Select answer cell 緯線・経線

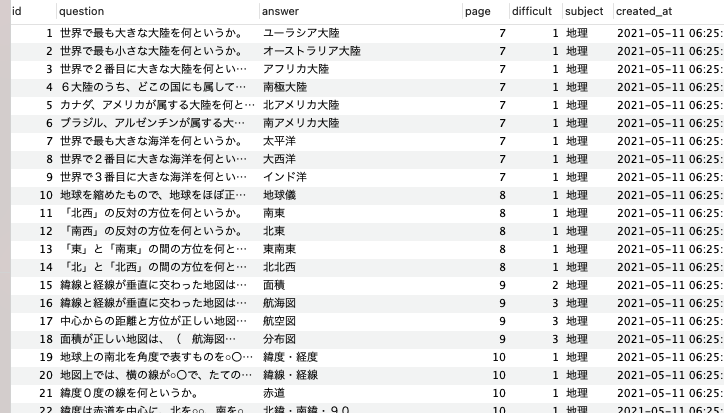tap(290, 376)
